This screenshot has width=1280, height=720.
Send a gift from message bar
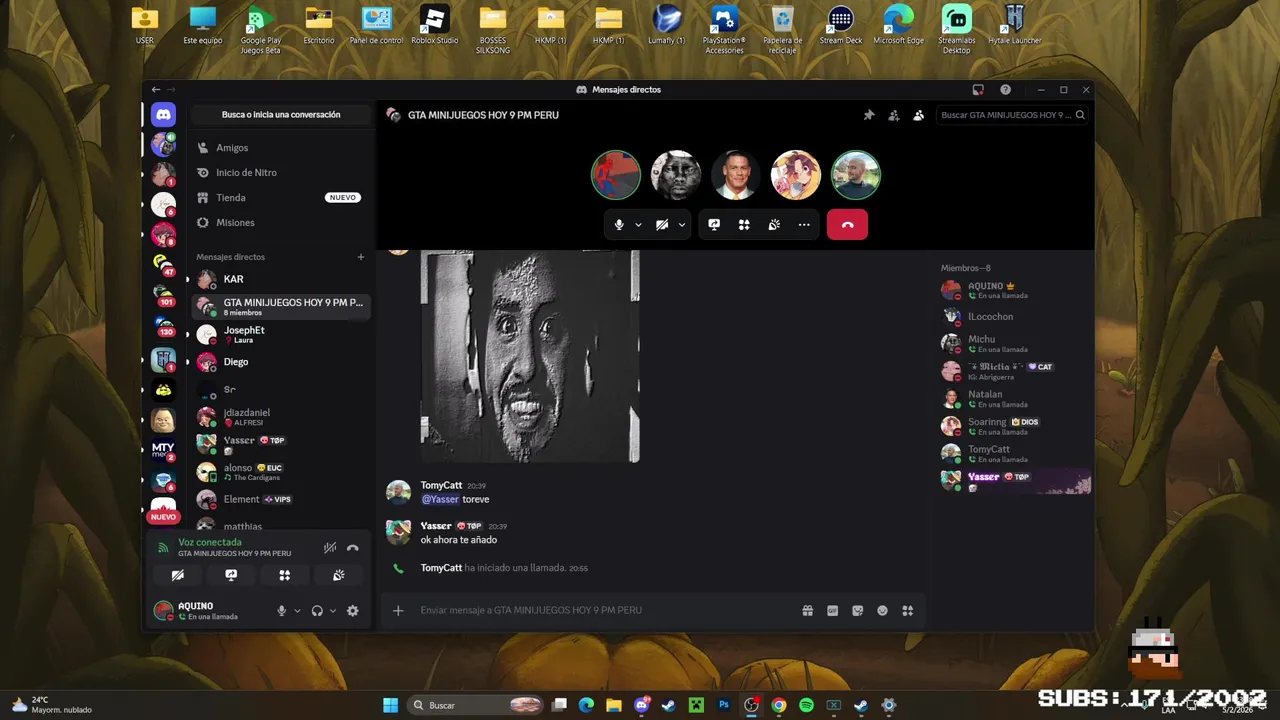(x=808, y=610)
